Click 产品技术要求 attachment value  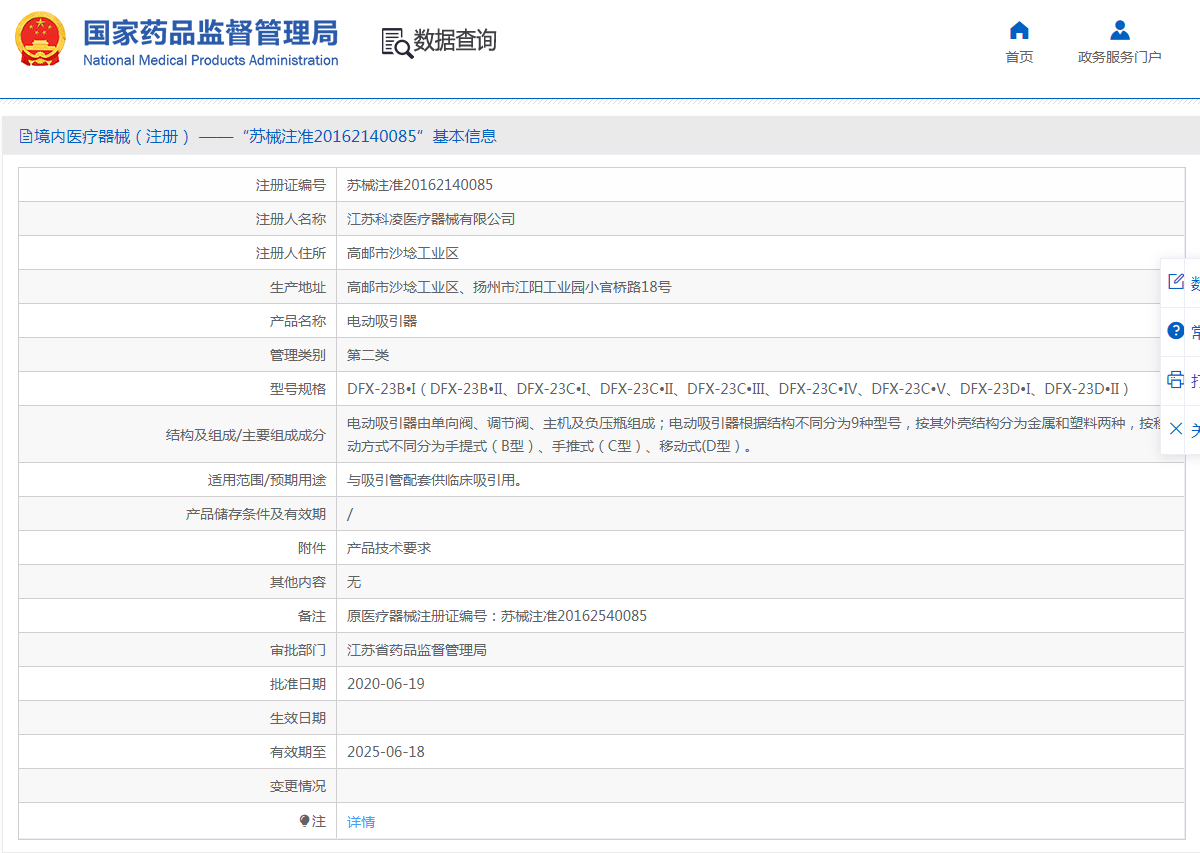point(389,548)
